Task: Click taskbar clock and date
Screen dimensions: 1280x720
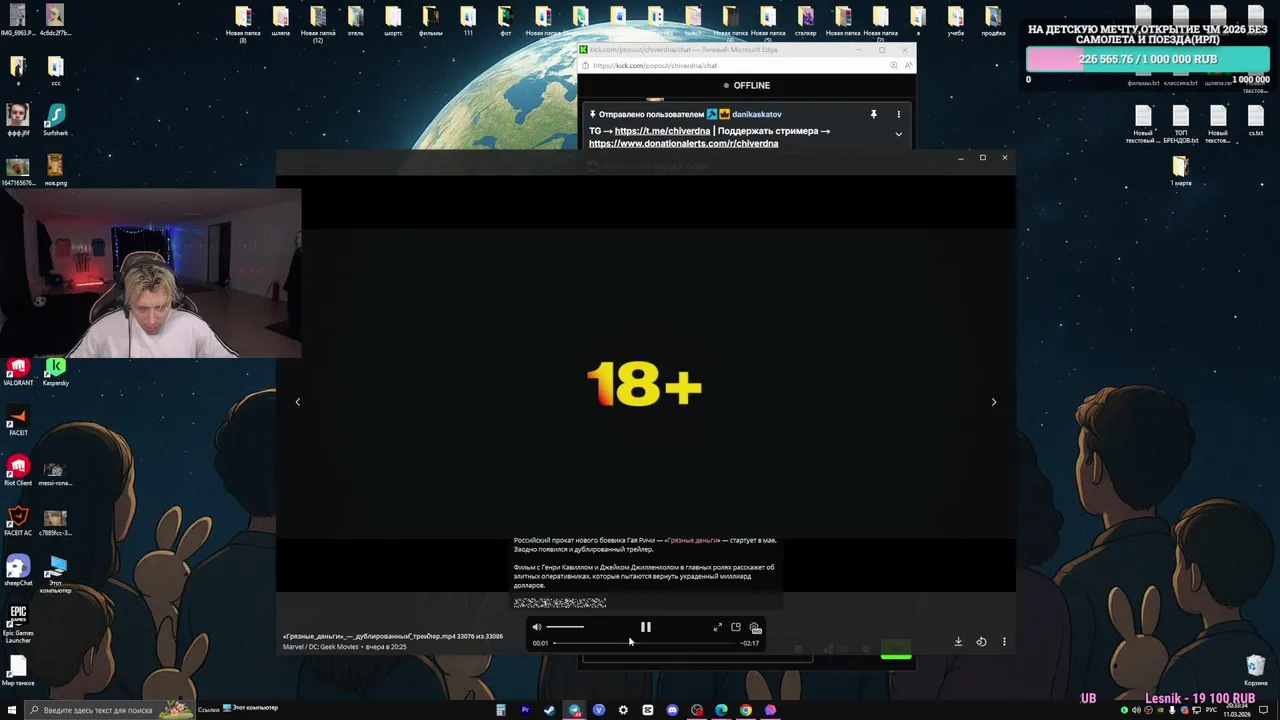Action: click(1236, 710)
